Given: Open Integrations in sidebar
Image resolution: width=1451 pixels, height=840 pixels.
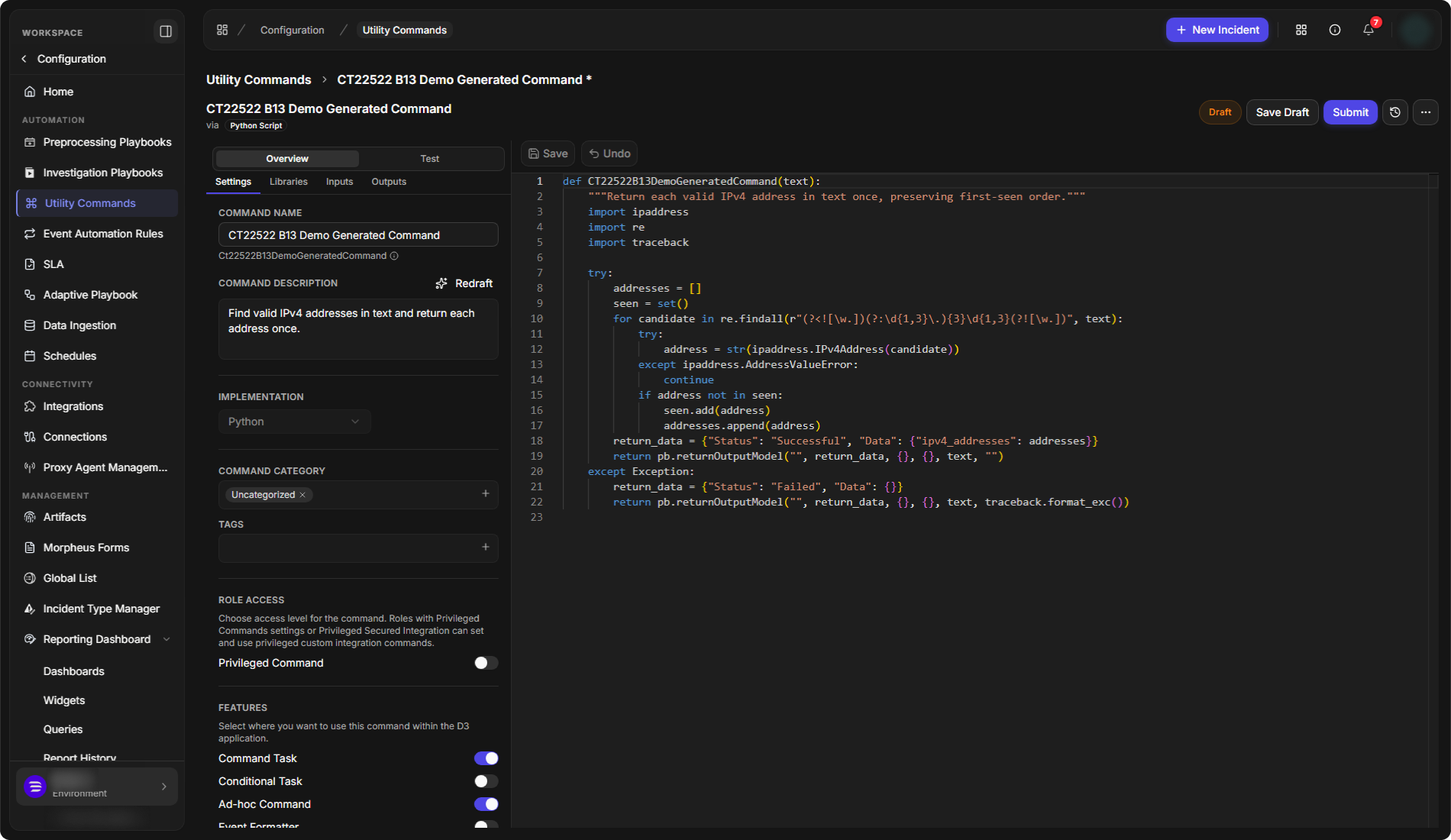Looking at the screenshot, I should click(97, 406).
